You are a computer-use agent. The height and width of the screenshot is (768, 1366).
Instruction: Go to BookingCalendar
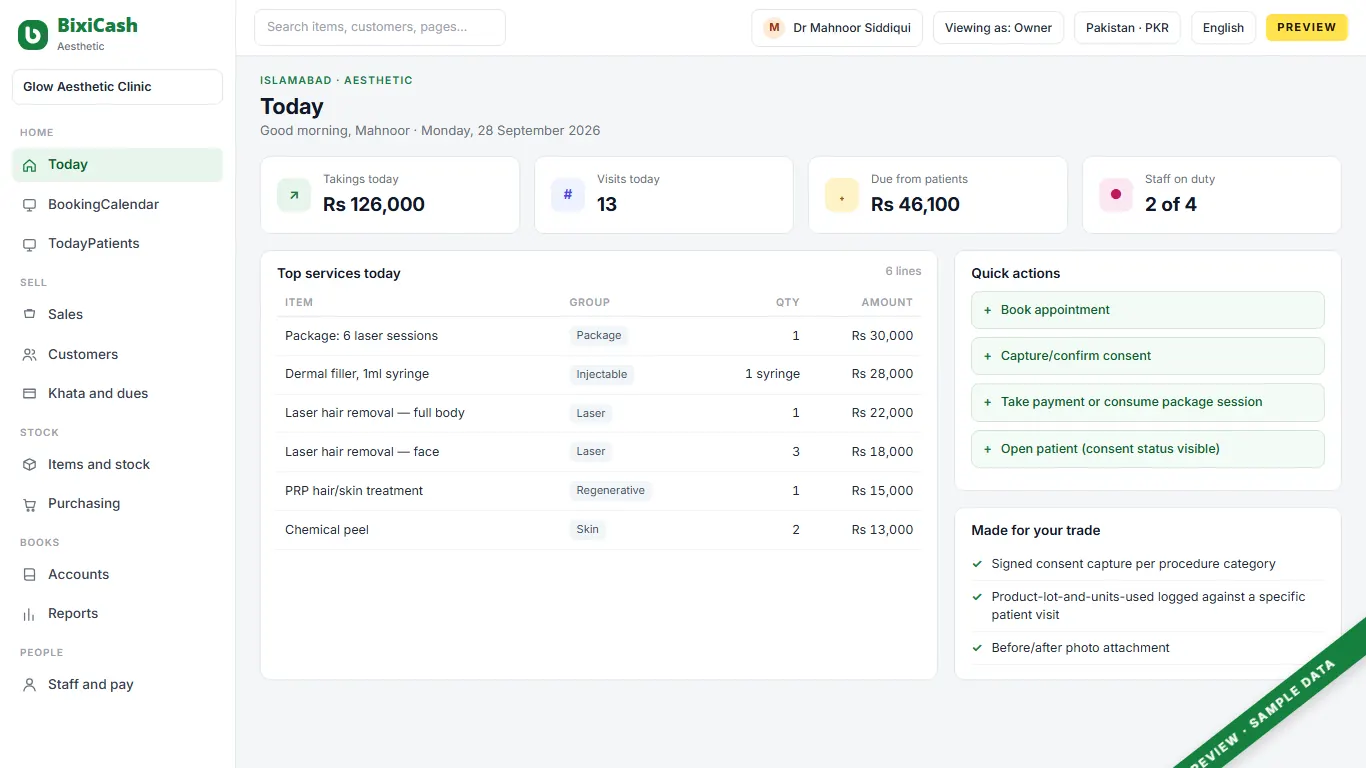[117, 205]
